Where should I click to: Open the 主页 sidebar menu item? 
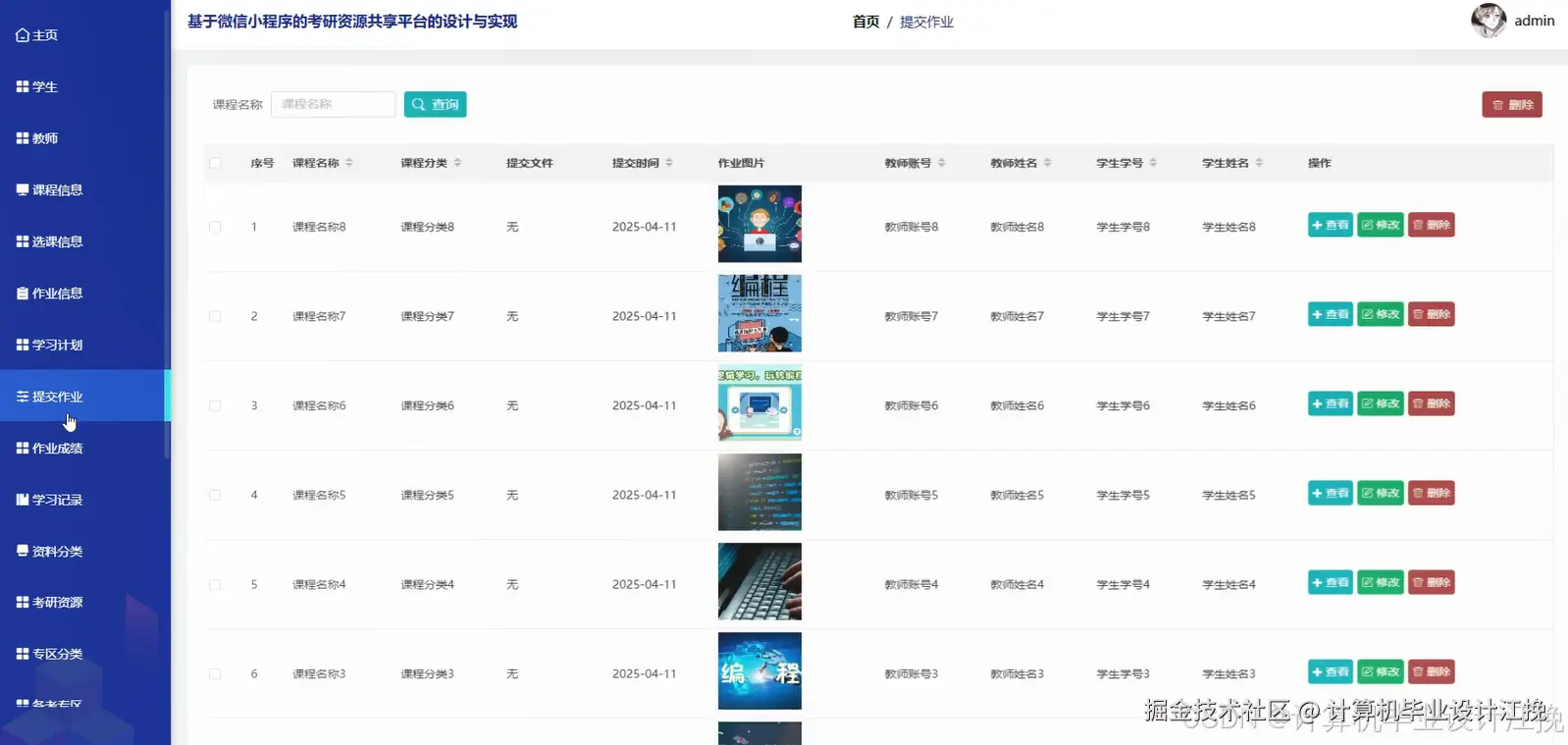coord(85,35)
